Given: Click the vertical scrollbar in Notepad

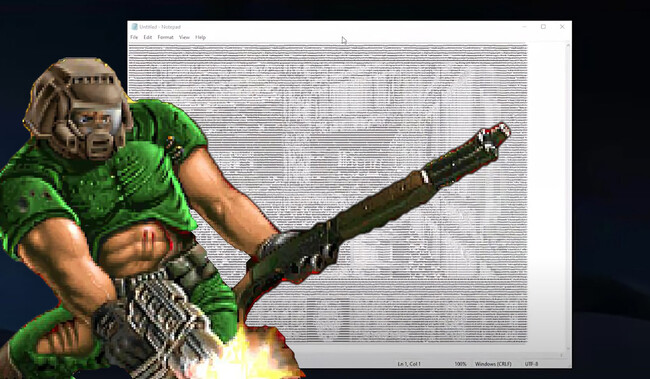Looking at the screenshot, I should click(568, 197).
